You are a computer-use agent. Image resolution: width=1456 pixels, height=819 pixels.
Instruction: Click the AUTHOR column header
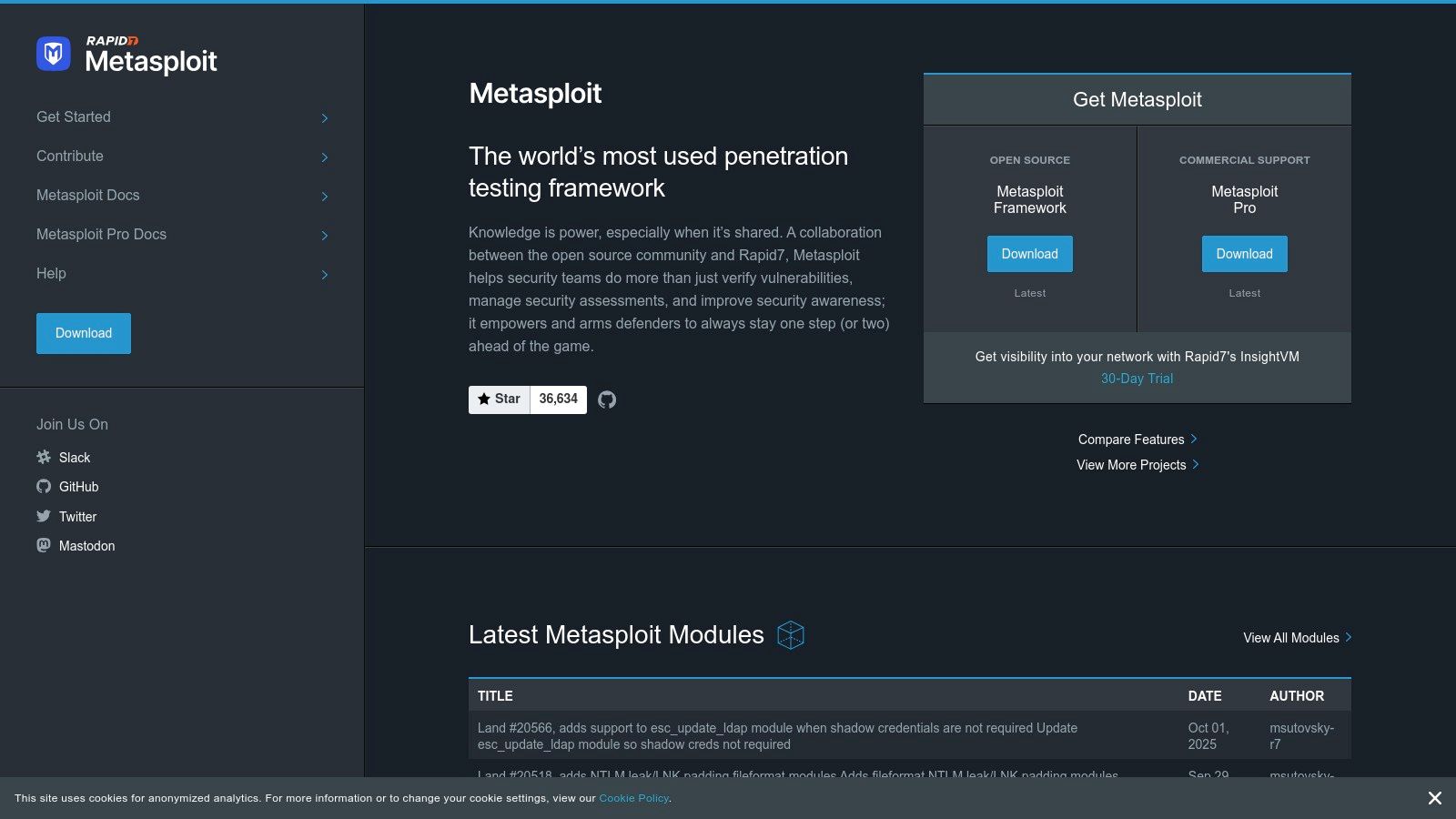pyautogui.click(x=1297, y=696)
